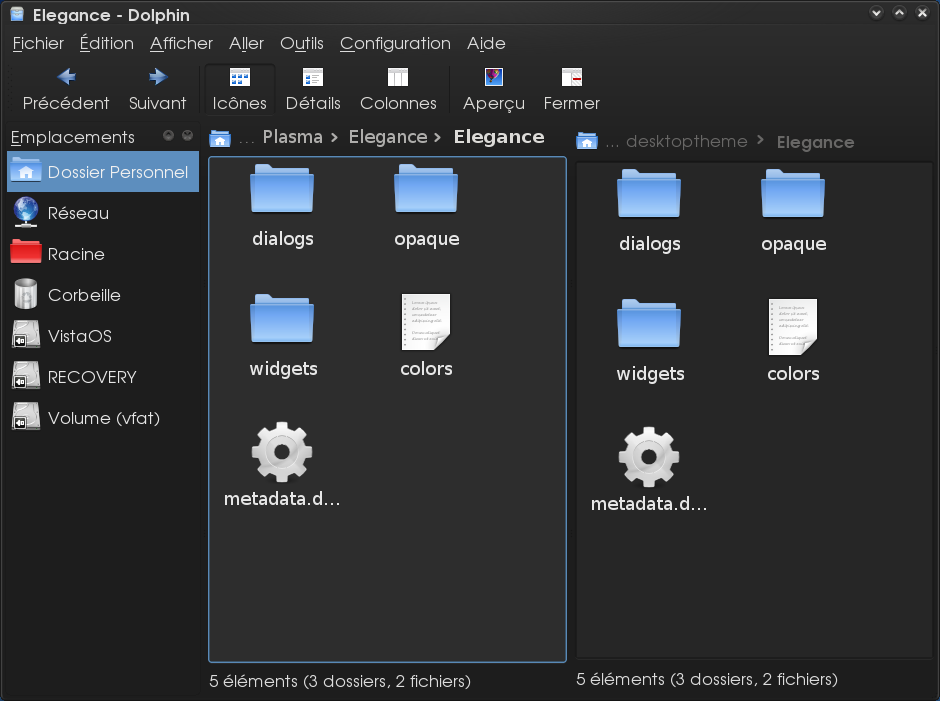Viewport: 940px width, 701px height.
Task: Toggle the Aperçu preview option
Action: tap(494, 89)
